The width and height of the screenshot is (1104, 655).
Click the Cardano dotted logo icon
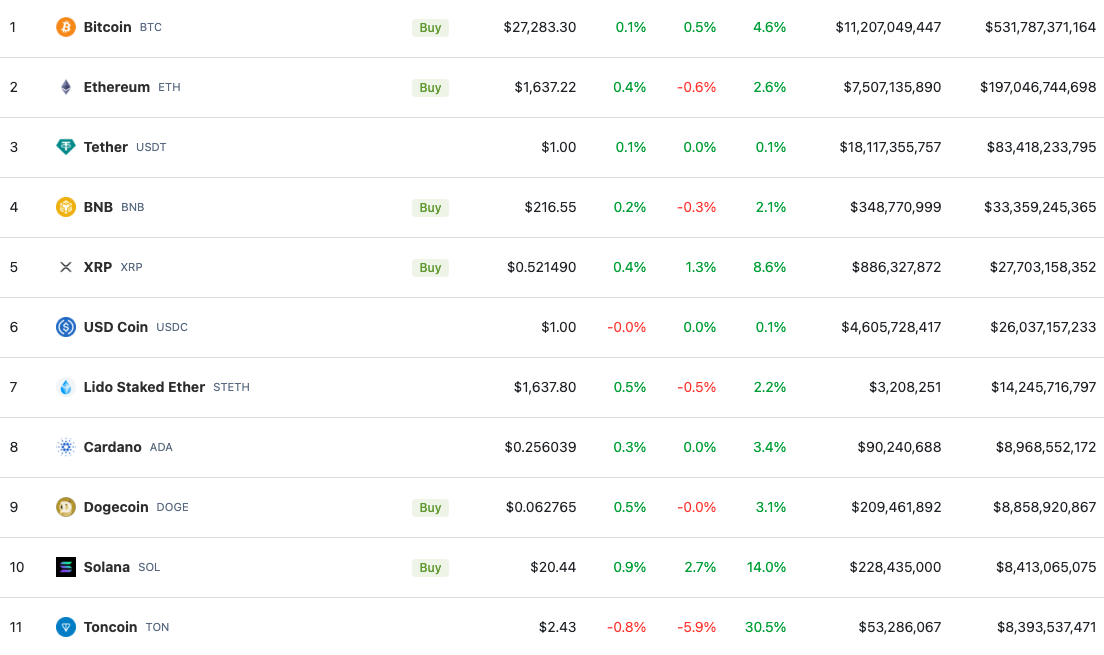[65, 447]
